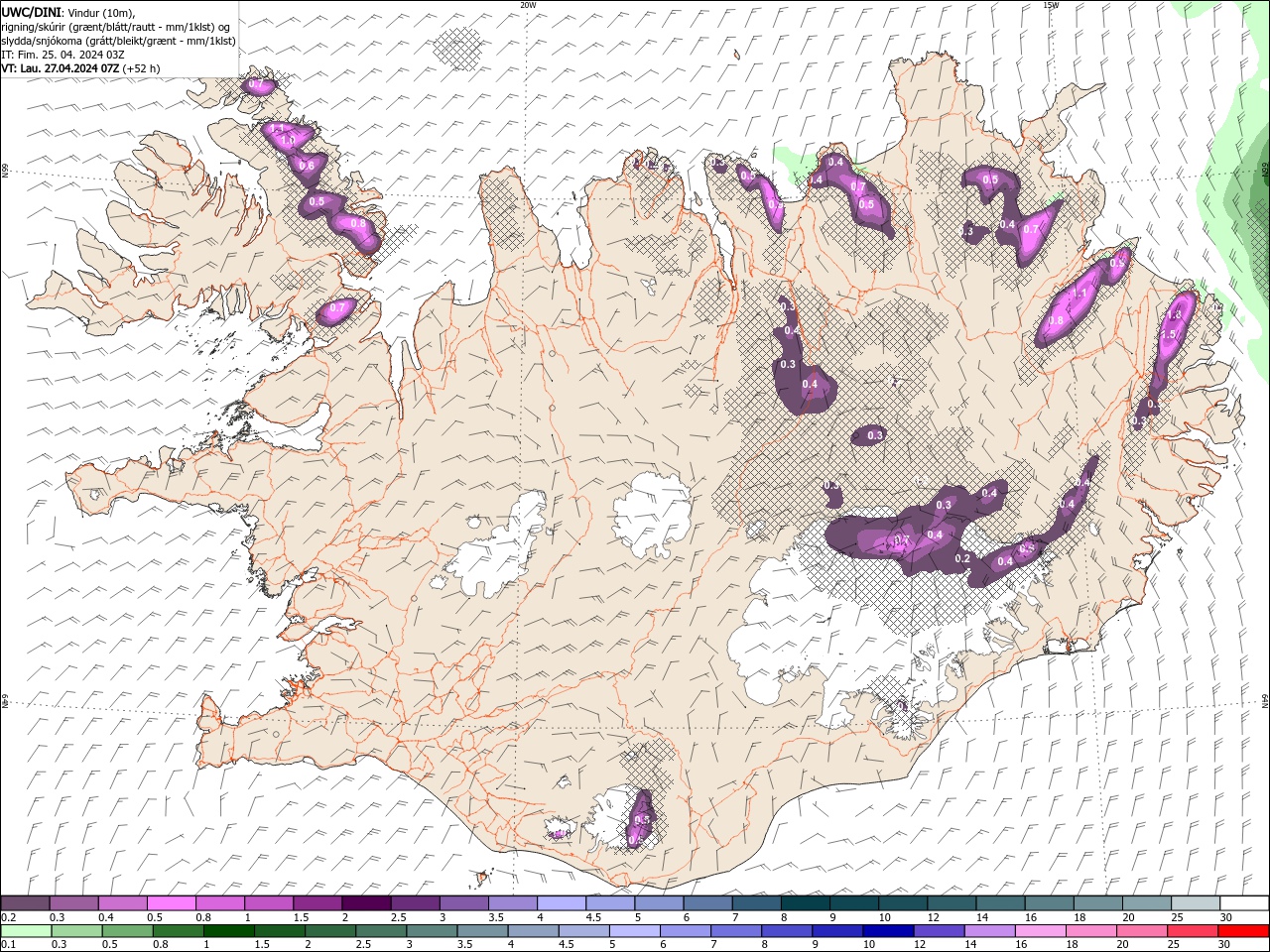Click the 20W longitude label on top edge
Viewport: 1270px width, 952px height.
[528, 5]
